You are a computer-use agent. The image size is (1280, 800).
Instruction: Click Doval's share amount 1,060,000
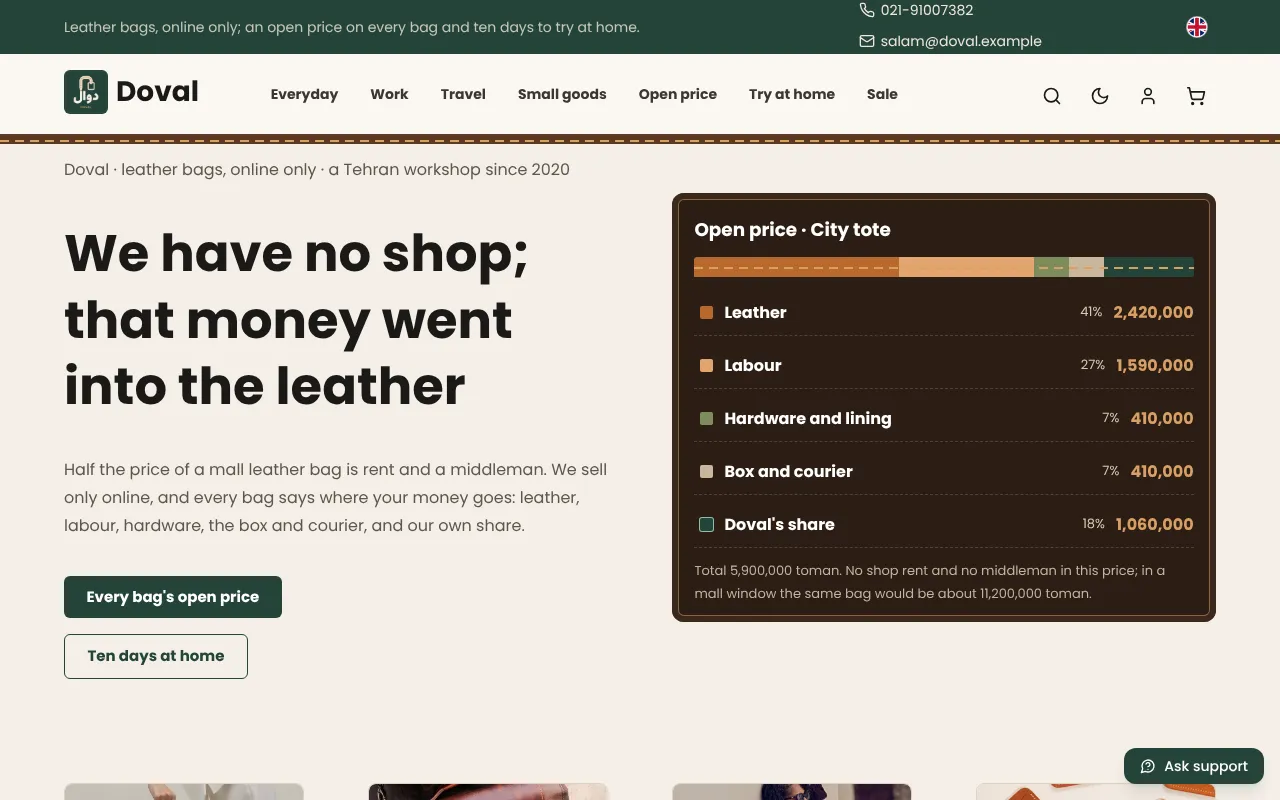(1155, 524)
